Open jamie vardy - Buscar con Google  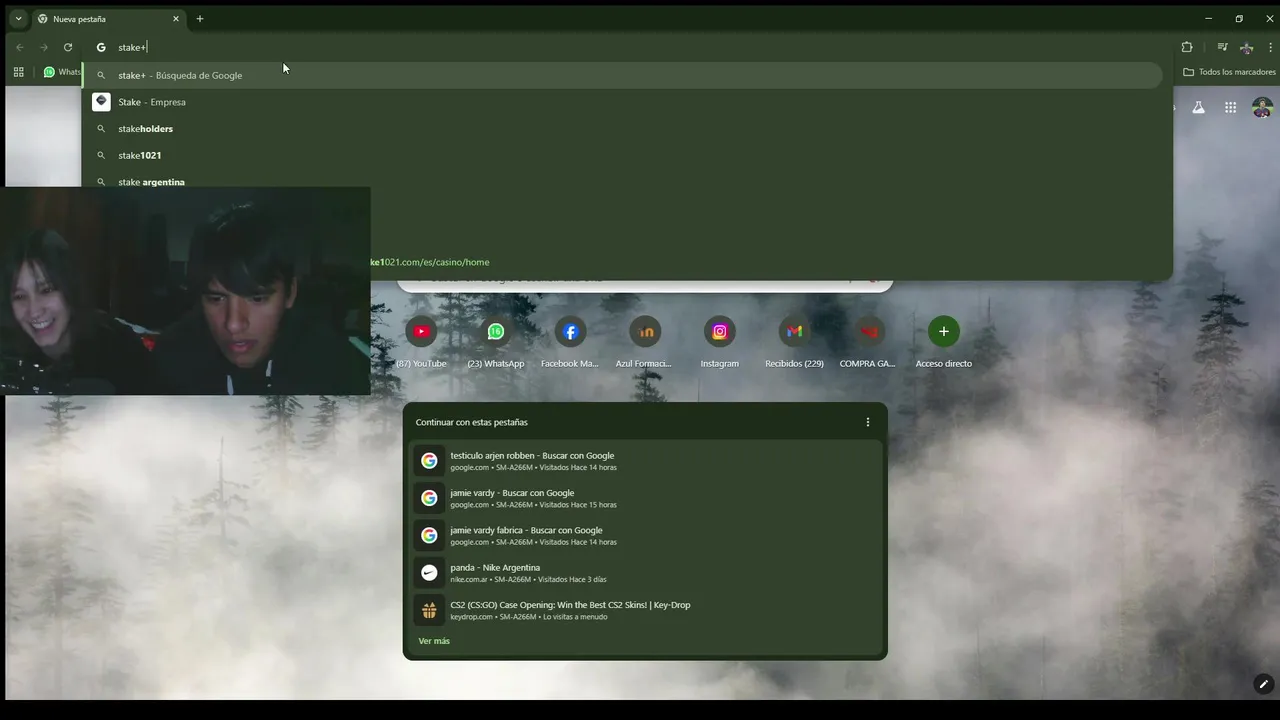pos(645,498)
